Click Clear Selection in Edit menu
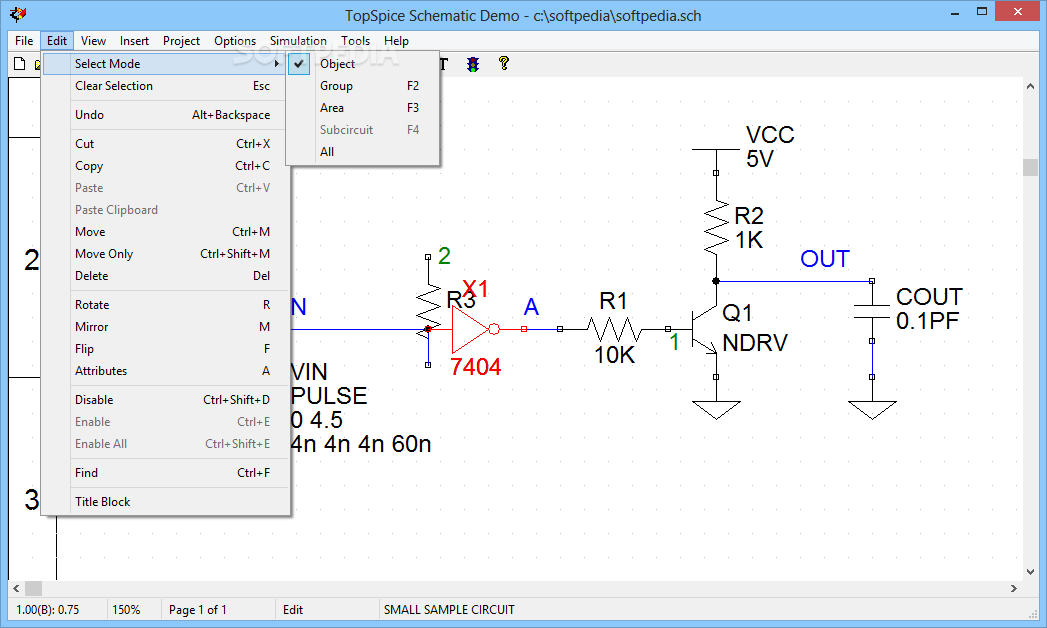1047x628 pixels. [x=166, y=86]
